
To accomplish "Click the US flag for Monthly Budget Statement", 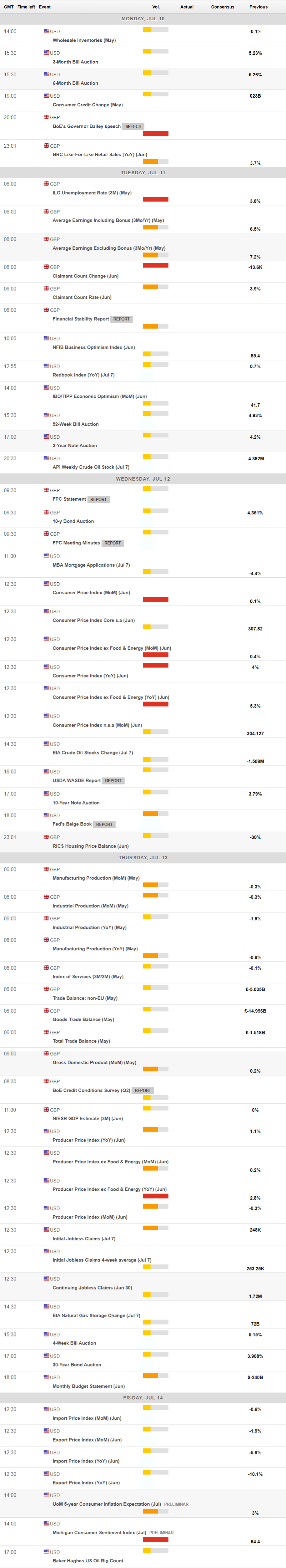I will pos(46,1377).
